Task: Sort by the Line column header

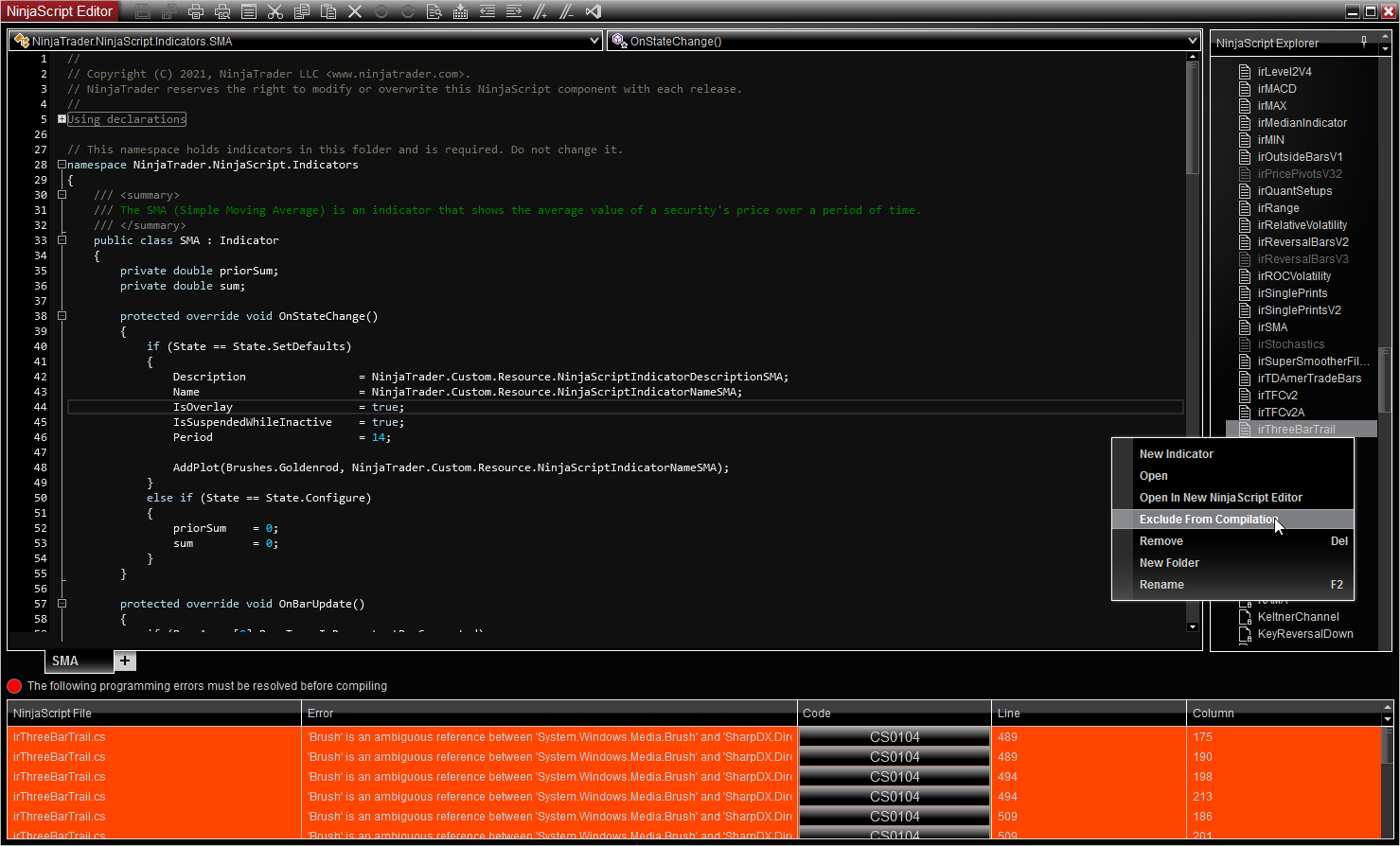Action: coord(1089,714)
